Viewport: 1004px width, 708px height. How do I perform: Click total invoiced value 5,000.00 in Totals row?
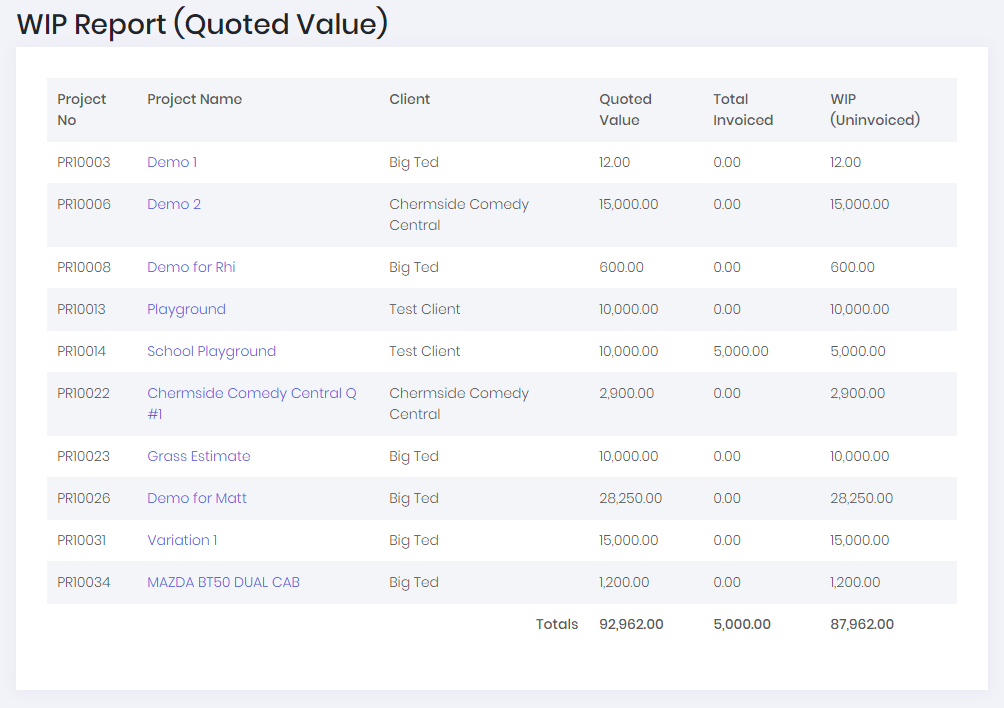(742, 624)
